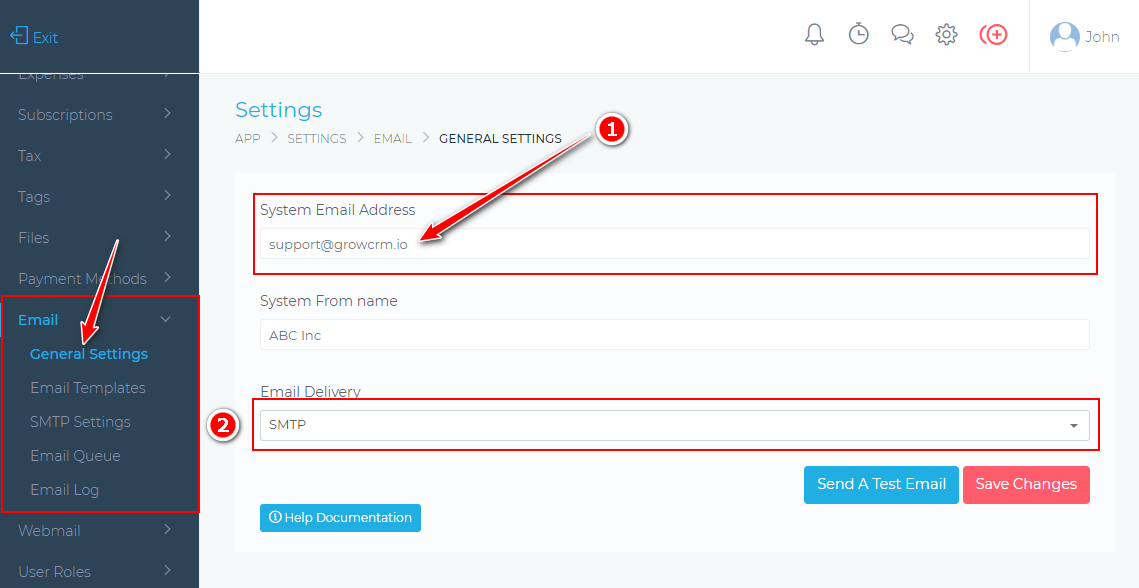
Task: Go to SMTP Settings page
Action: 80,422
